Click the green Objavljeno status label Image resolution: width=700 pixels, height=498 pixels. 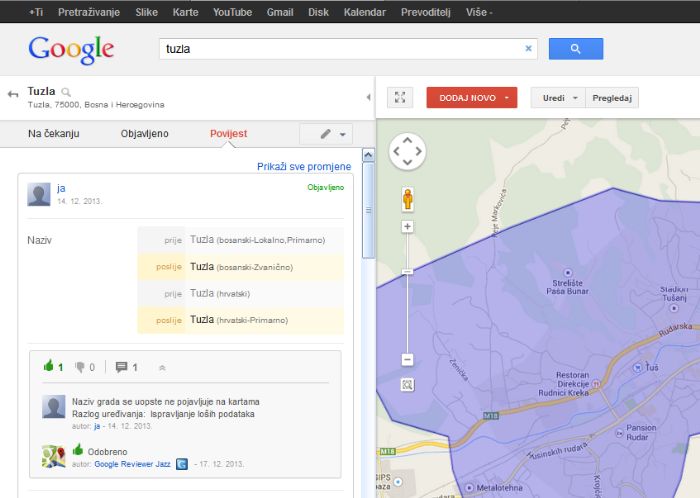(x=325, y=187)
